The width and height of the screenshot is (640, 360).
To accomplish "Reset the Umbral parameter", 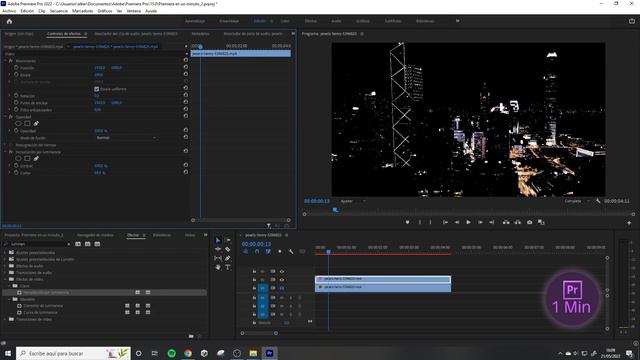I will [186, 165].
